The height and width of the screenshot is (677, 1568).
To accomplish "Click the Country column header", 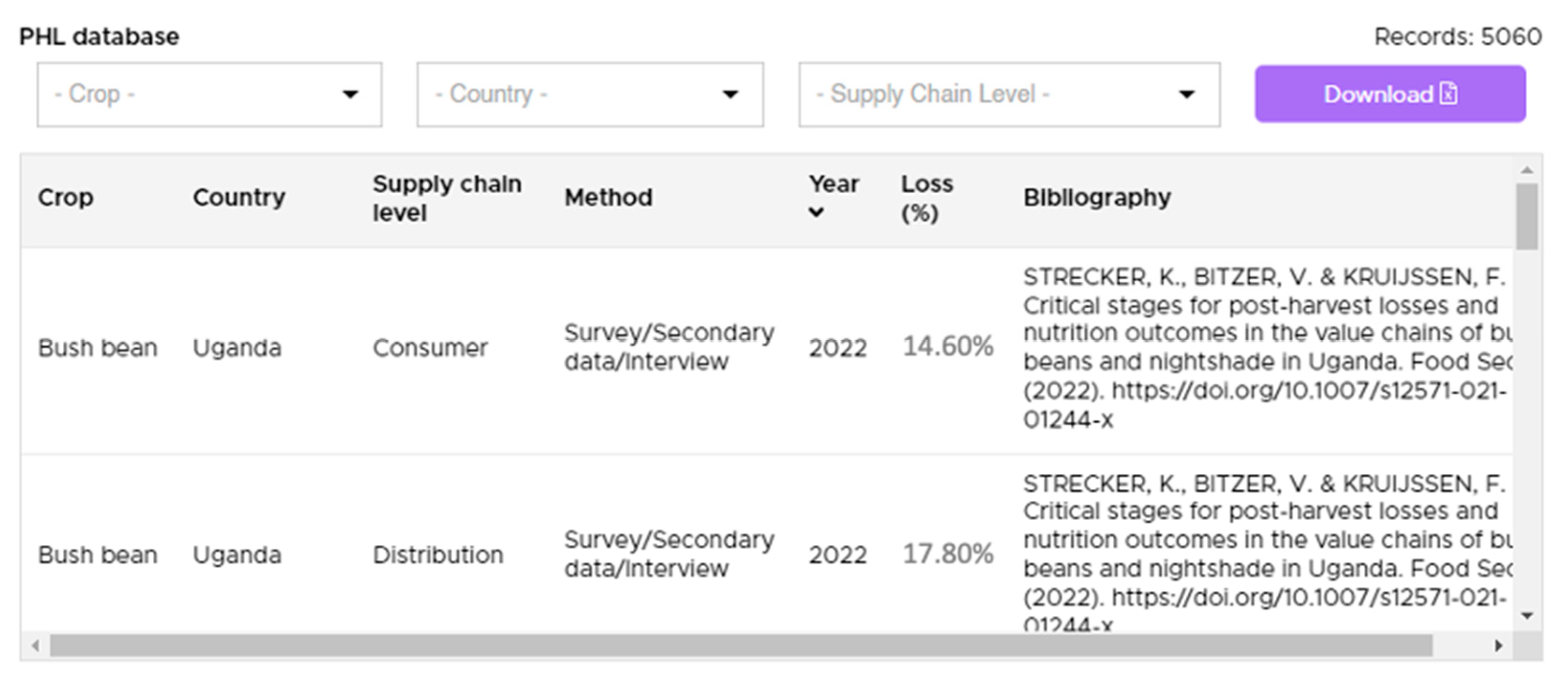I will pyautogui.click(x=239, y=198).
